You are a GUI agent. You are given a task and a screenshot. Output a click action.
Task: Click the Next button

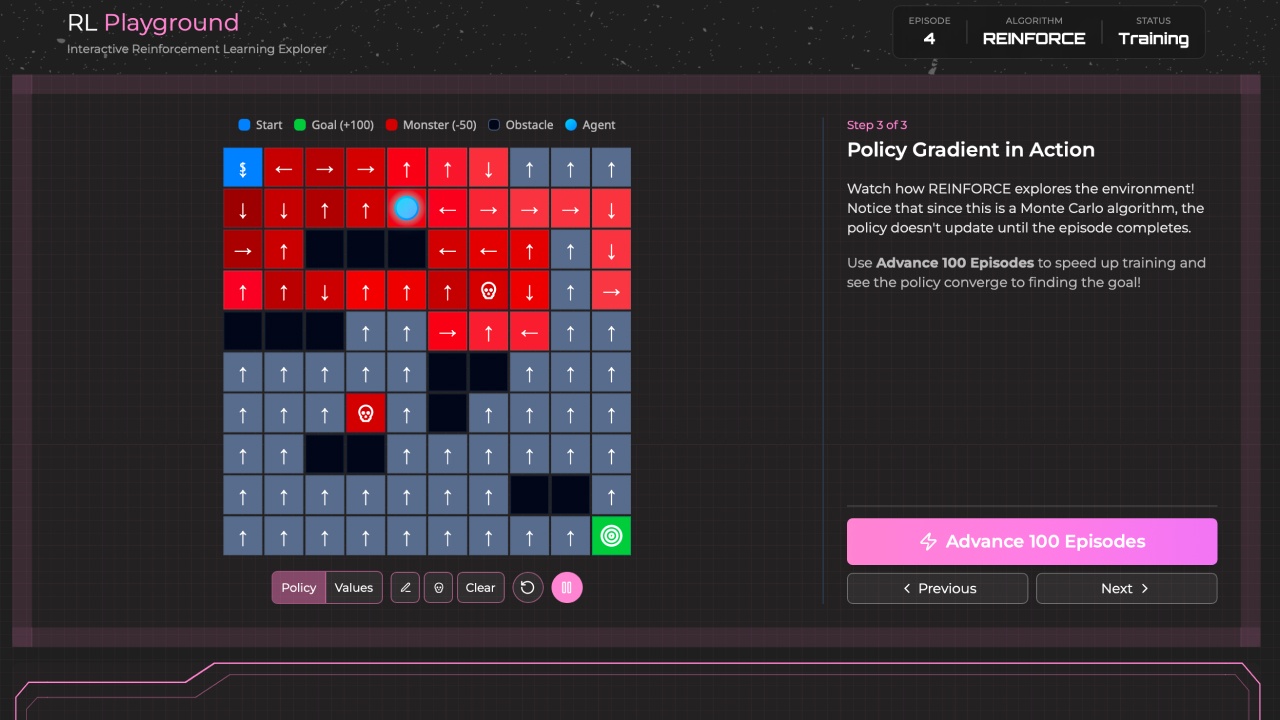(1126, 589)
